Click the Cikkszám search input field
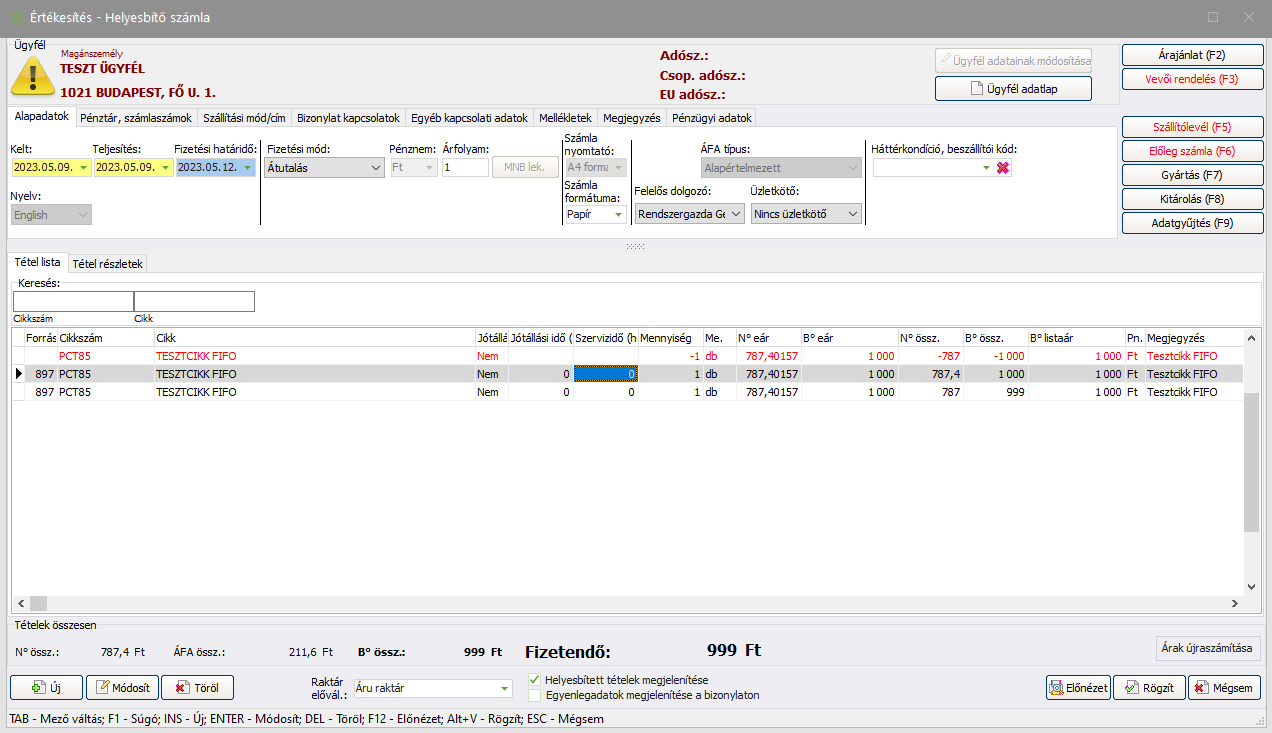This screenshot has height=733, width=1272. click(x=73, y=301)
